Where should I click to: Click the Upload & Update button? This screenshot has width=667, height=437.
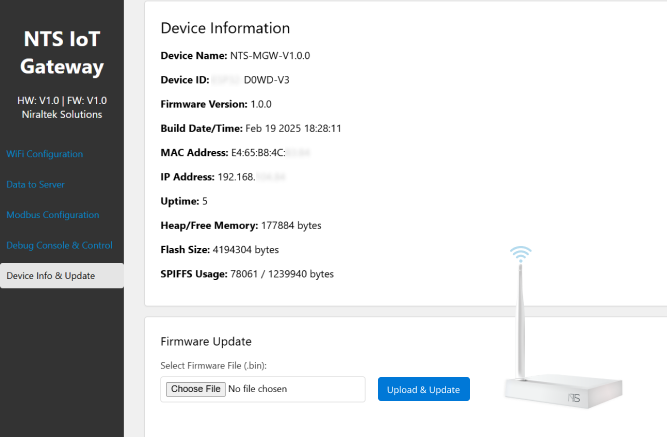pyautogui.click(x=423, y=389)
